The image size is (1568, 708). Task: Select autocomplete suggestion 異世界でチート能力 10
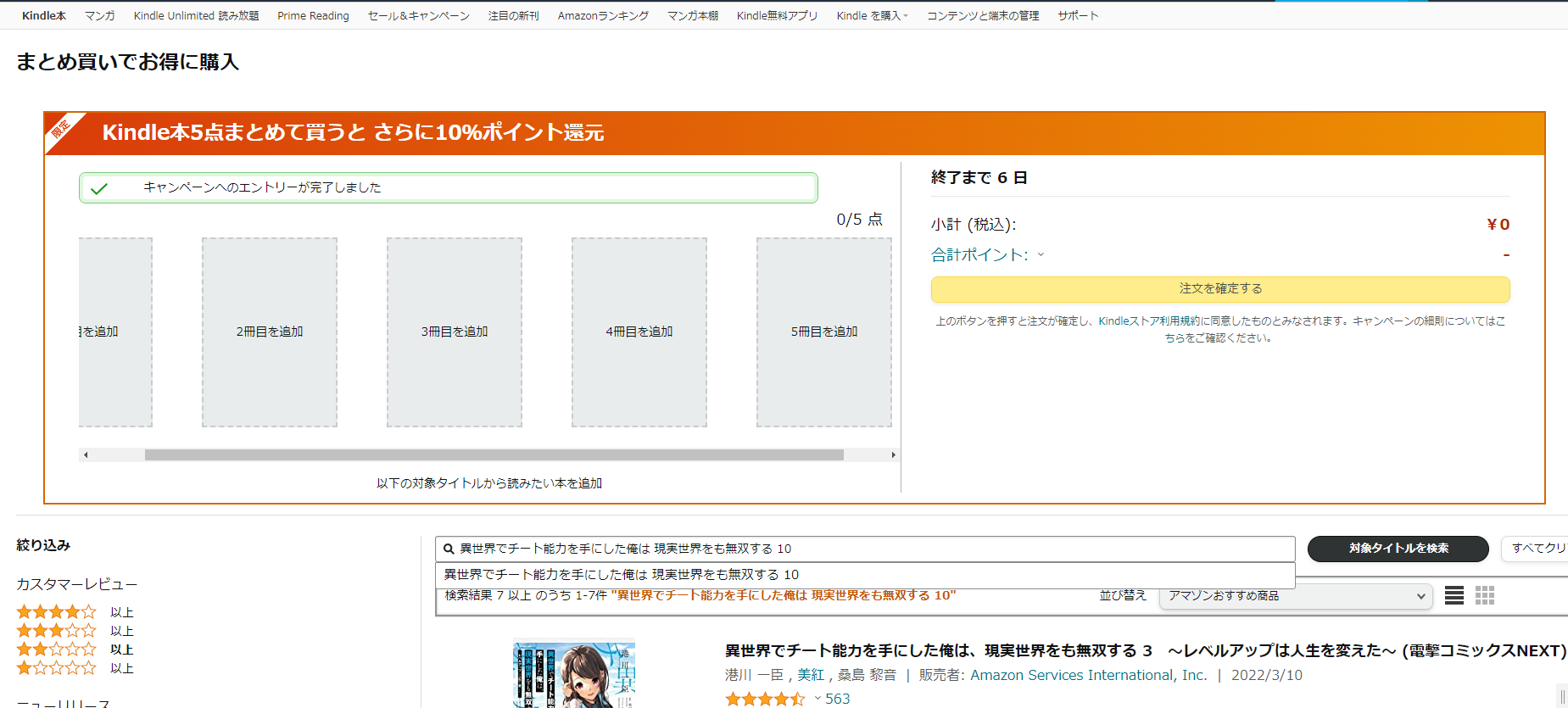(865, 575)
